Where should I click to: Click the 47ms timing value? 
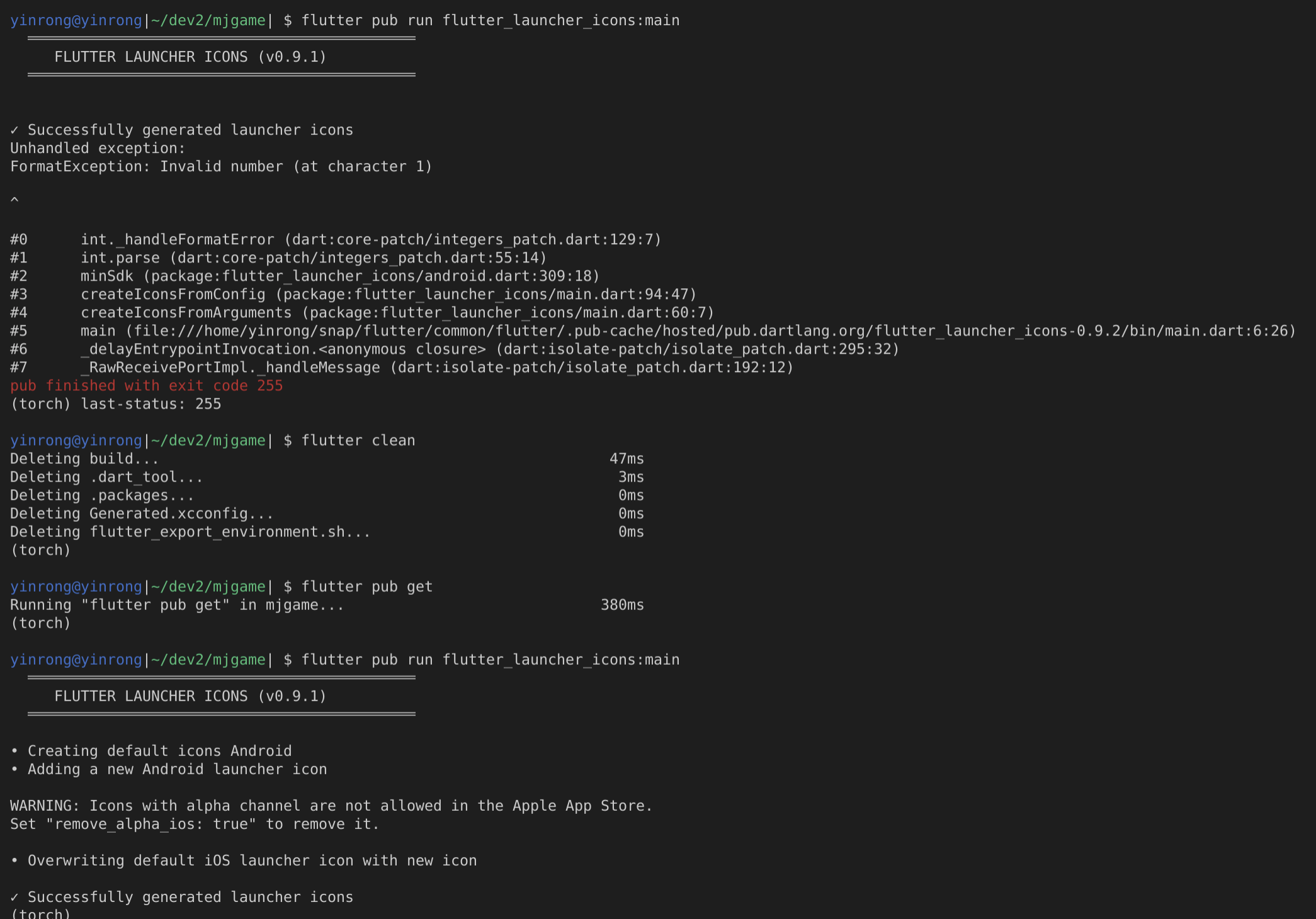pos(627,458)
